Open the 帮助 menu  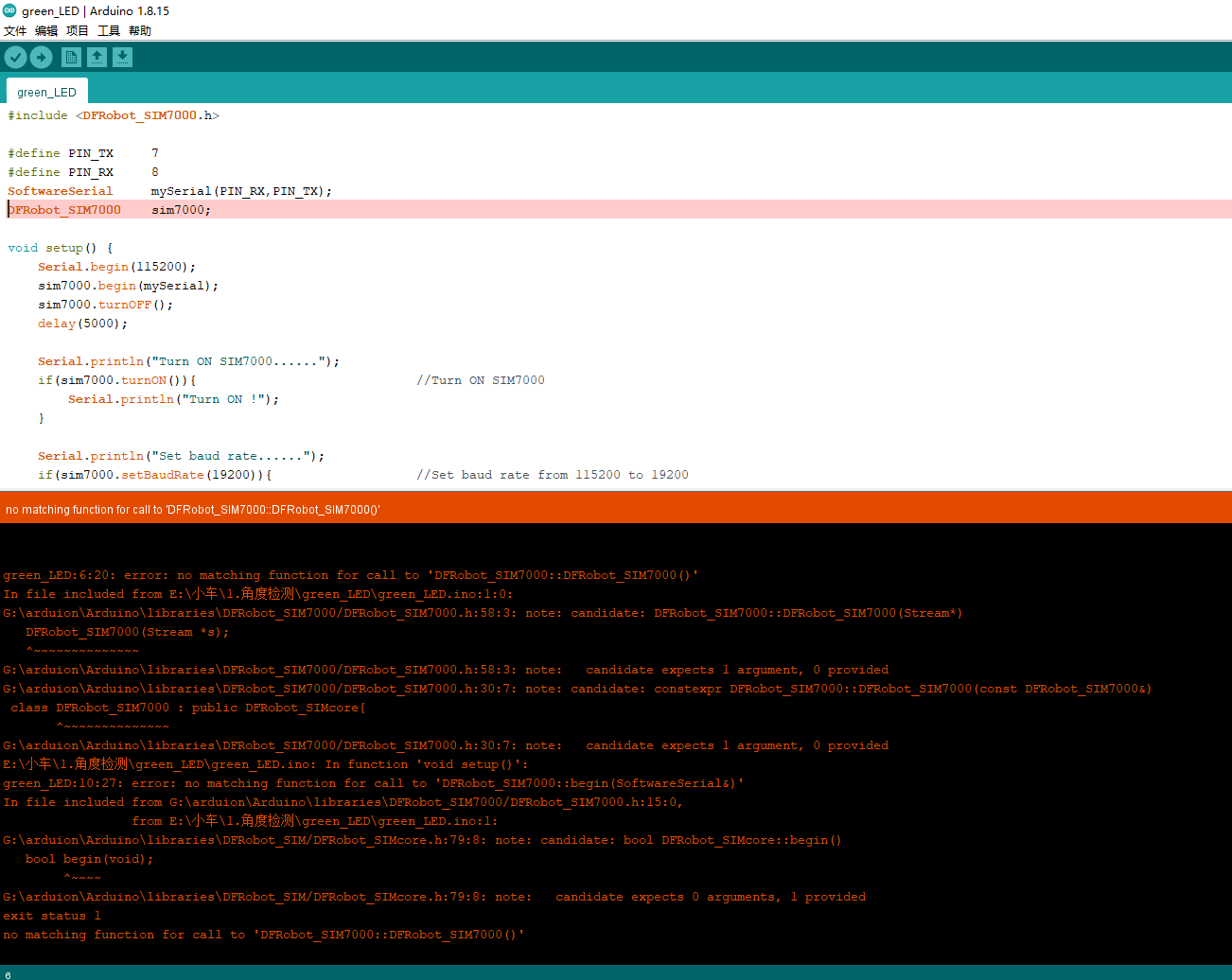coord(140,31)
